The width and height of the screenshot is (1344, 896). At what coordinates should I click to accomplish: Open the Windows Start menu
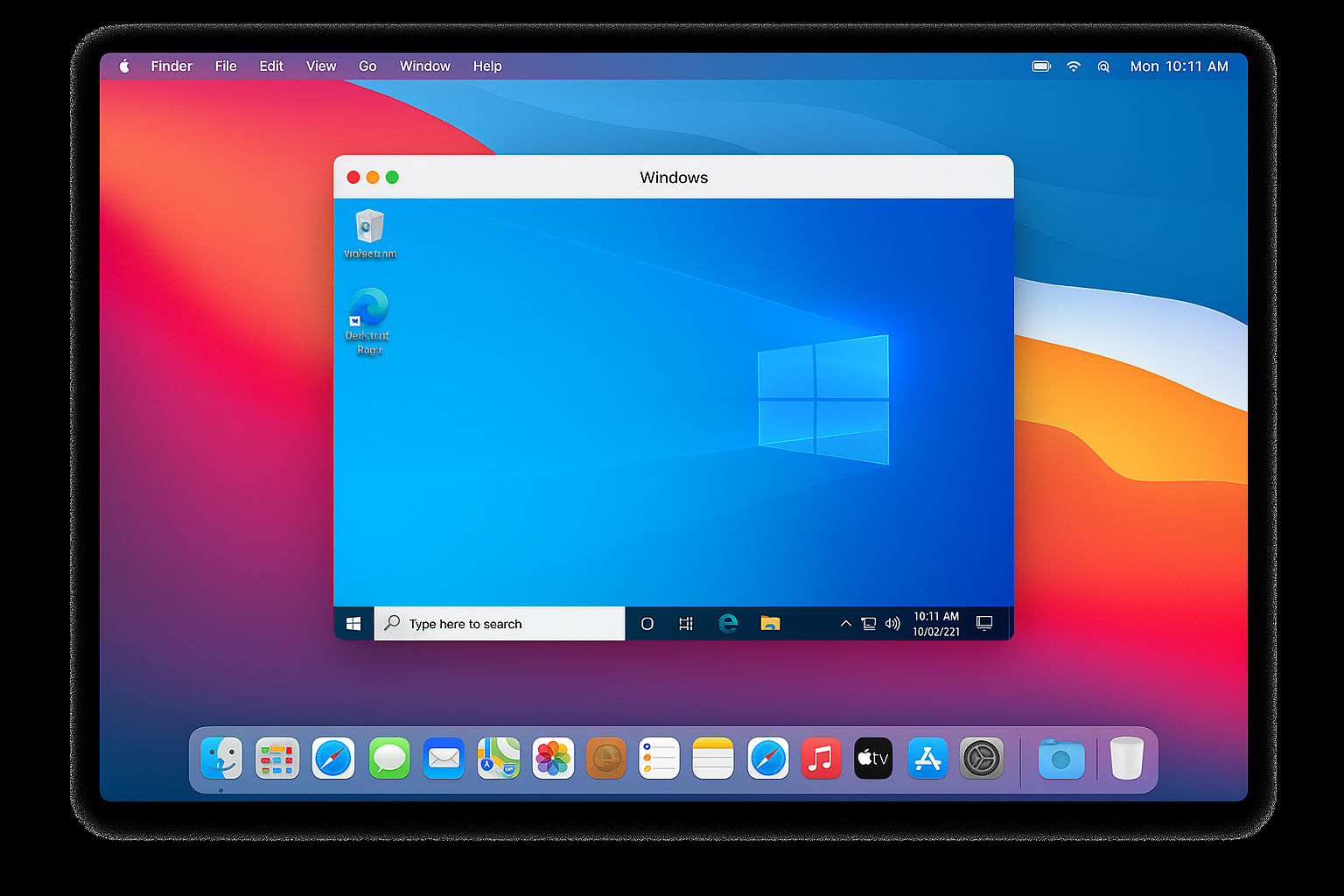click(x=353, y=623)
